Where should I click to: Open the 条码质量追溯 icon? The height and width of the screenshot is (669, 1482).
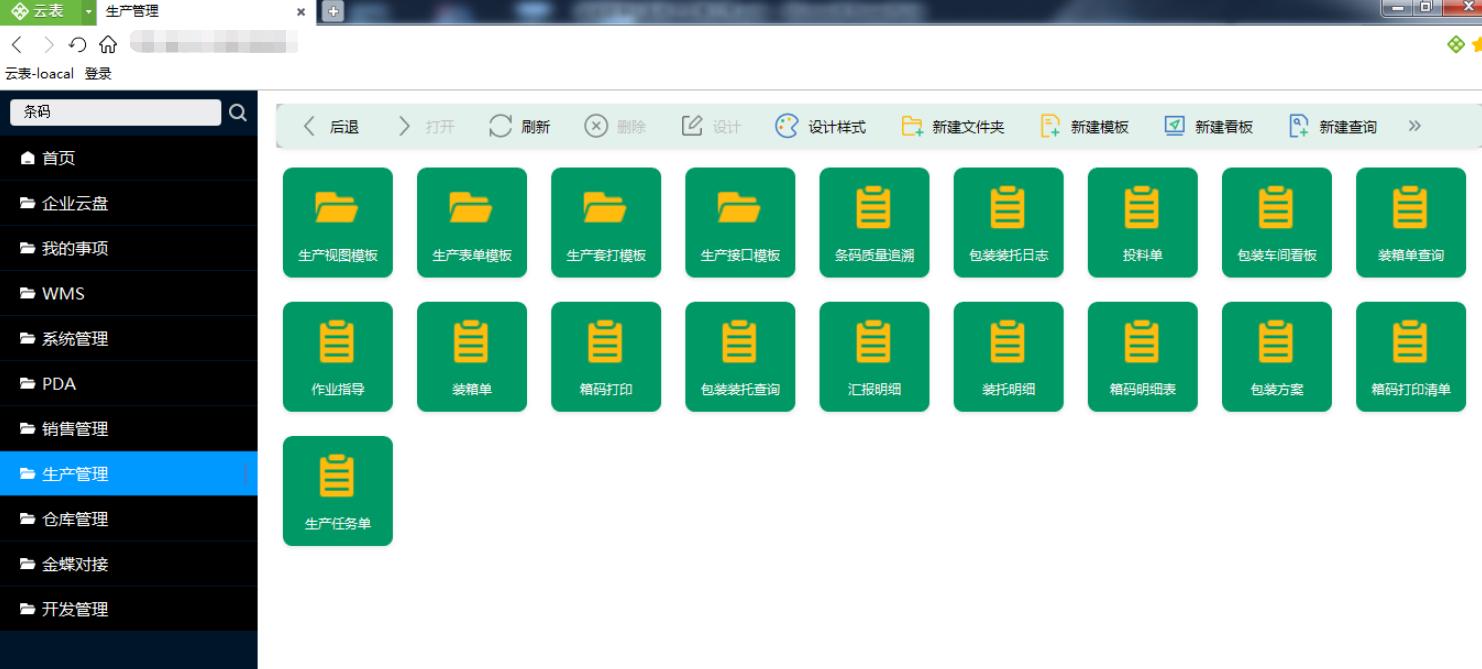(874, 222)
